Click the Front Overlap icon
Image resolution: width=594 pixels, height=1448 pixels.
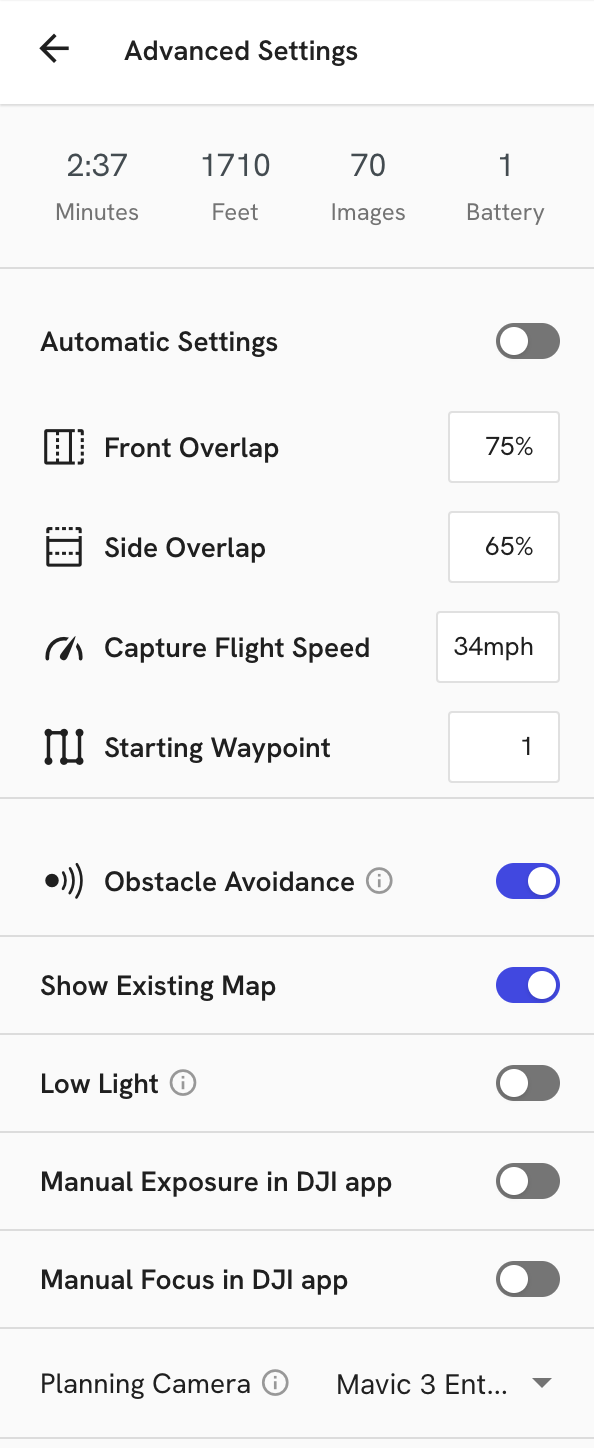point(64,447)
